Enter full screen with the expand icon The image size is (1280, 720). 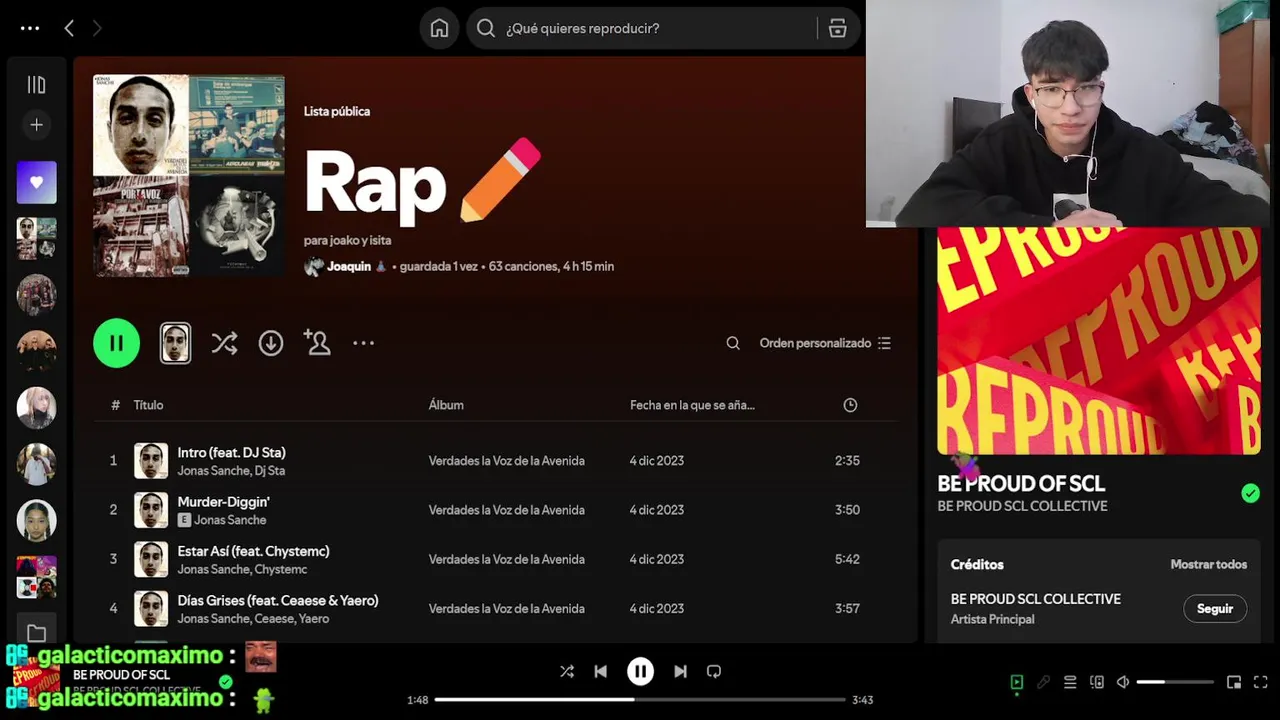click(1260, 682)
